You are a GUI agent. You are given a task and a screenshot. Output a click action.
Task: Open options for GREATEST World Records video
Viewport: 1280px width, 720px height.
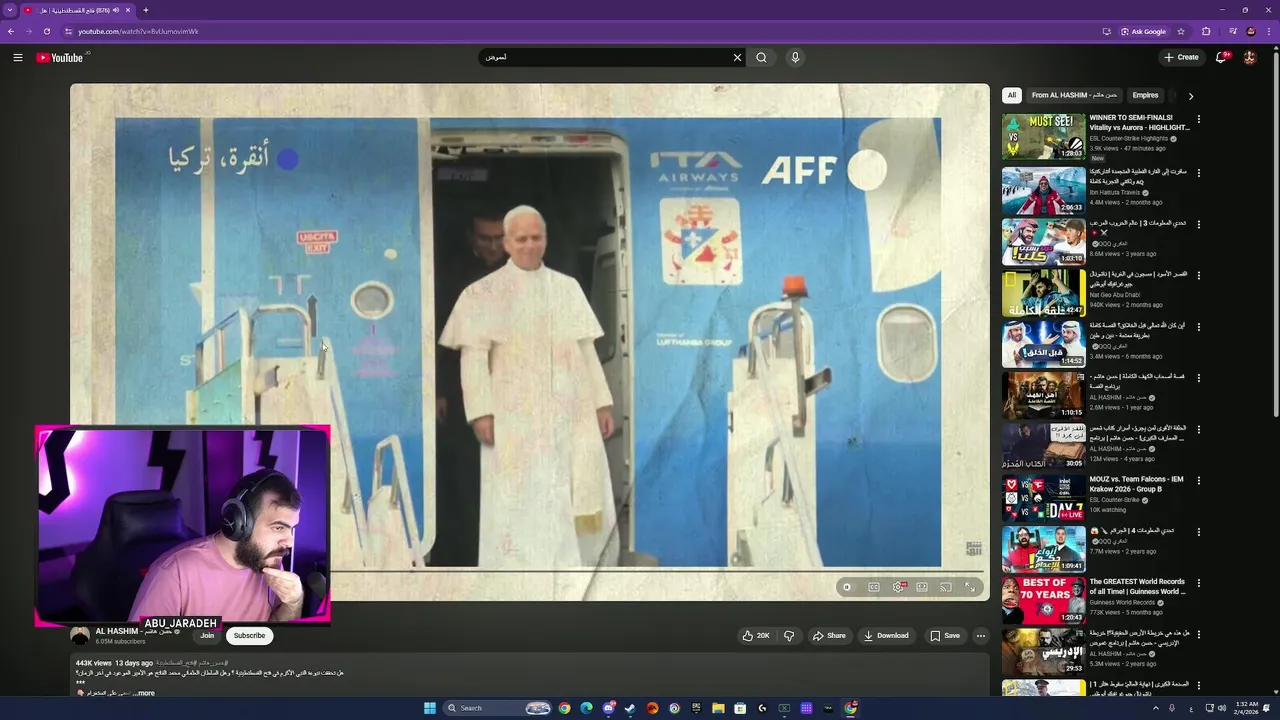[x=1198, y=583]
